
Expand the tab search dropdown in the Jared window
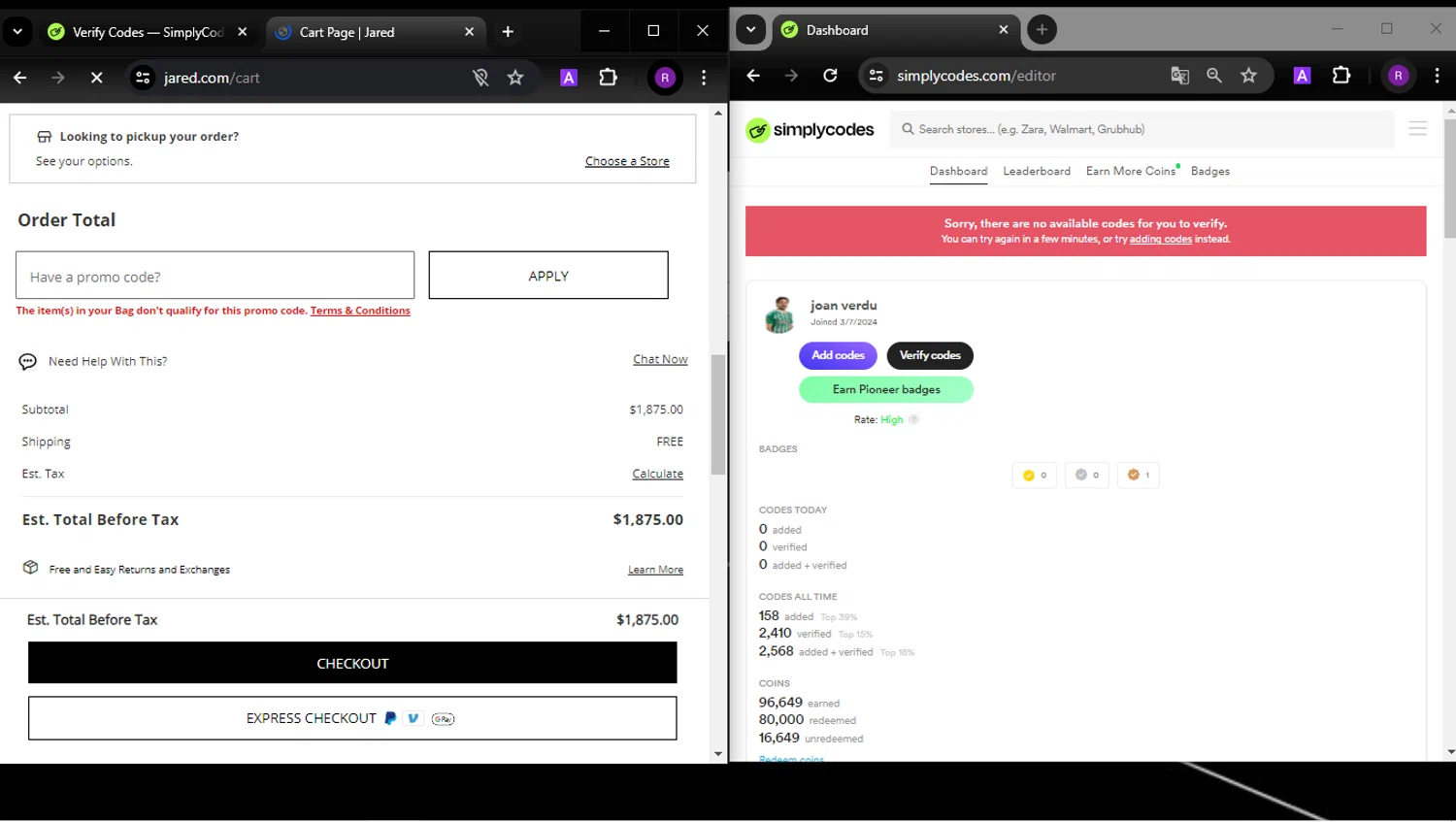click(x=17, y=32)
